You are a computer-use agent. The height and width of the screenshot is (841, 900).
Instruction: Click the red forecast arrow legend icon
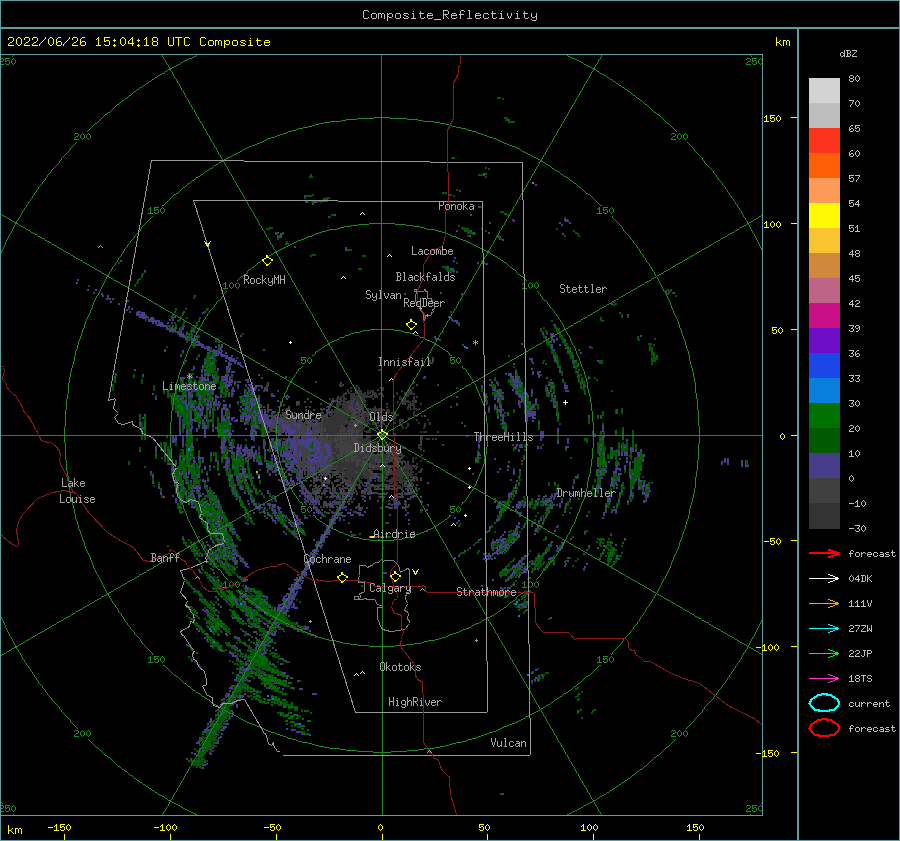824,553
